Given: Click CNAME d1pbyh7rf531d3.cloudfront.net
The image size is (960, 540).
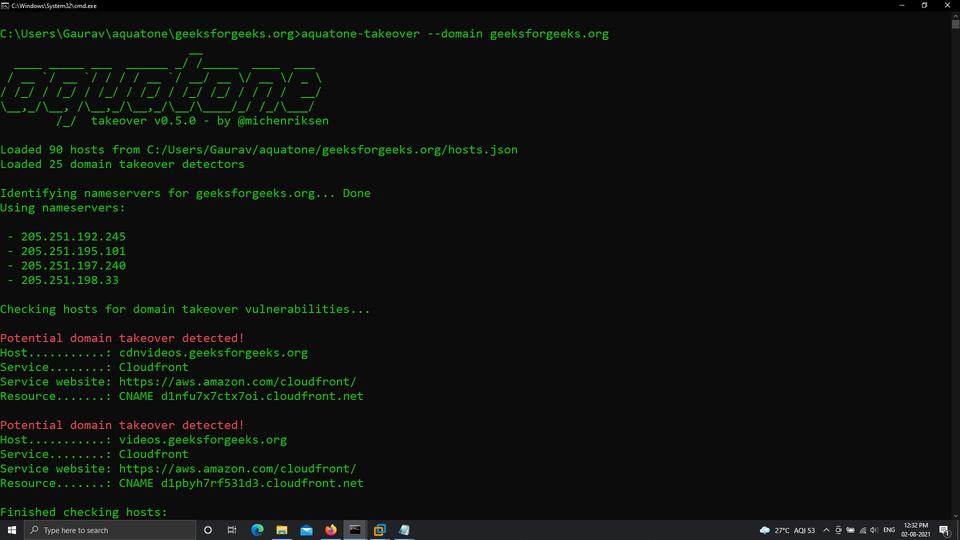Looking at the screenshot, I should point(241,483).
